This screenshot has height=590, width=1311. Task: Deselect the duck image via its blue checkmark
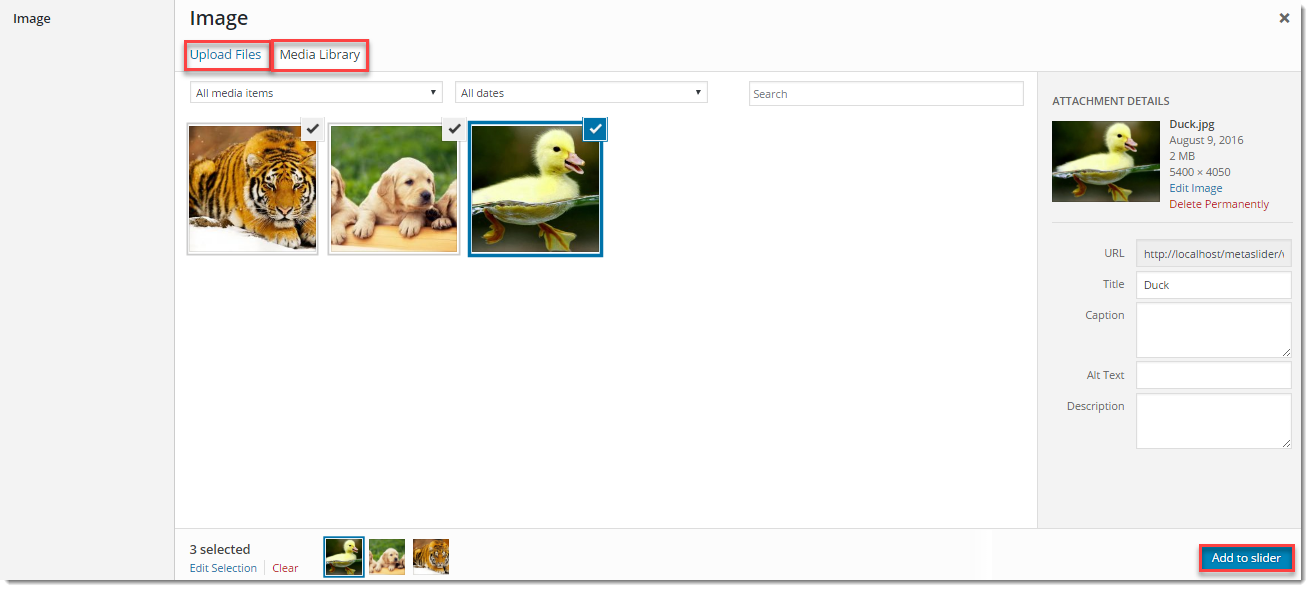595,129
